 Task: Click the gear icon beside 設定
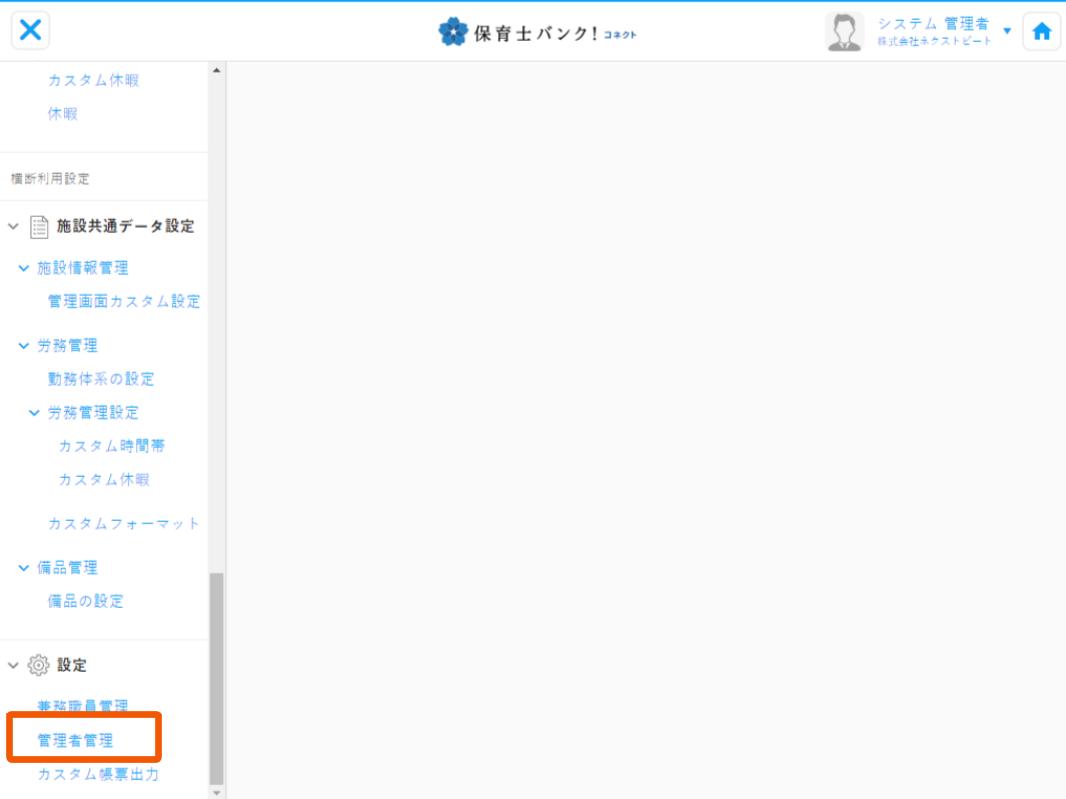click(39, 665)
